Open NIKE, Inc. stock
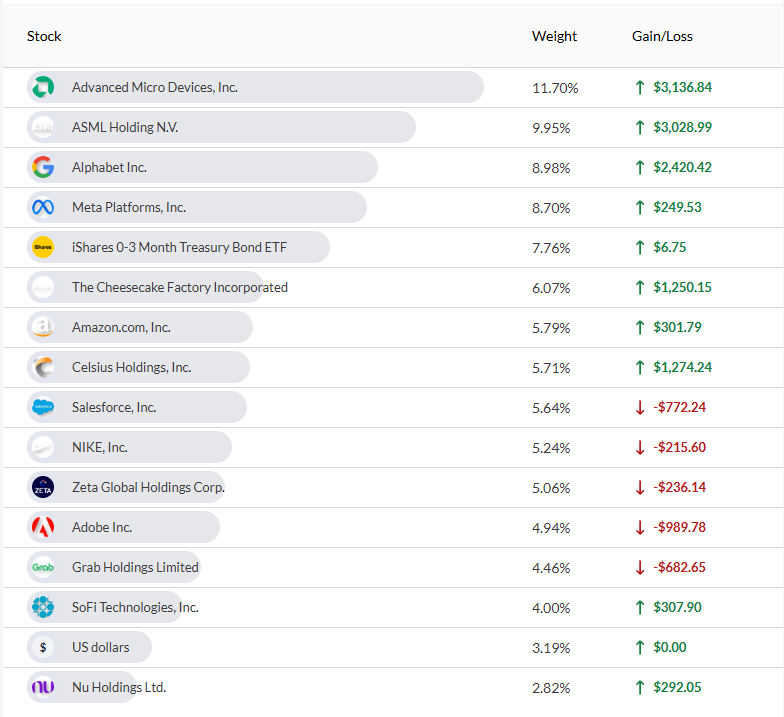Screen dimensions: 784x717 pyautogui.click(x=100, y=448)
